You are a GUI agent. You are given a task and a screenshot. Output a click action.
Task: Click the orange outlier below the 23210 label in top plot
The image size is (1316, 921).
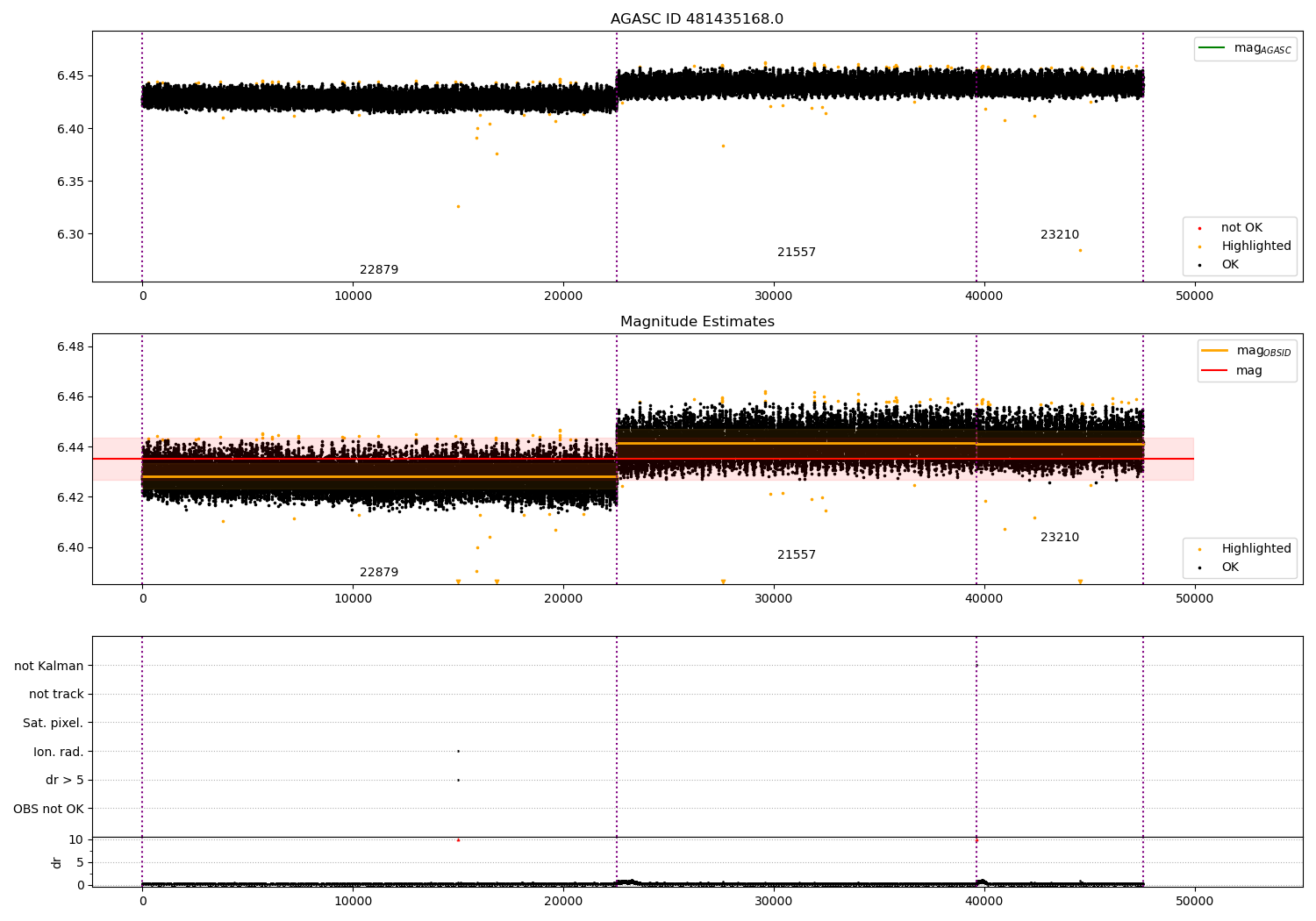pyautogui.click(x=1080, y=250)
